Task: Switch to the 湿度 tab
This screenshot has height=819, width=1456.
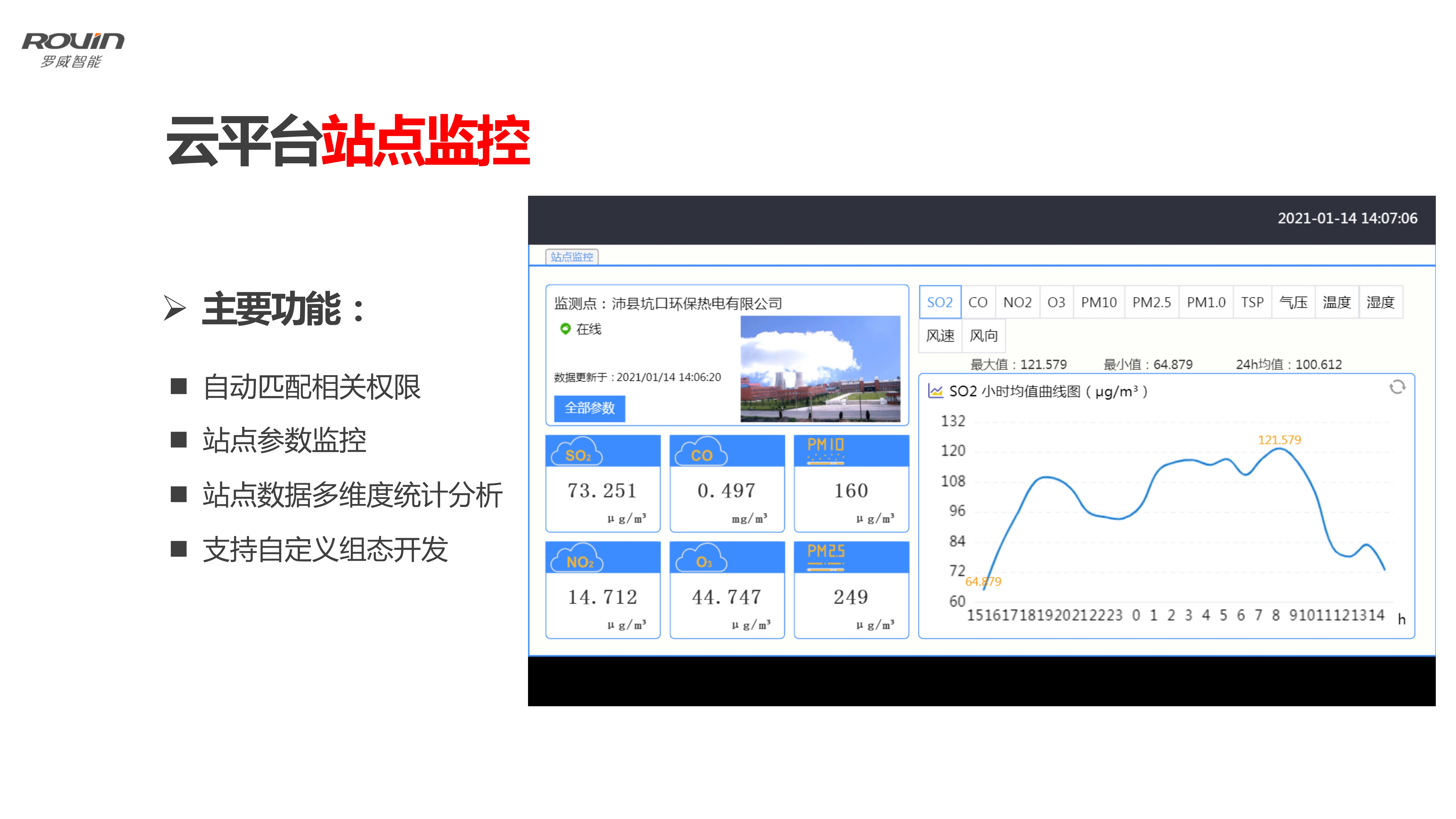Action: pyautogui.click(x=1380, y=302)
